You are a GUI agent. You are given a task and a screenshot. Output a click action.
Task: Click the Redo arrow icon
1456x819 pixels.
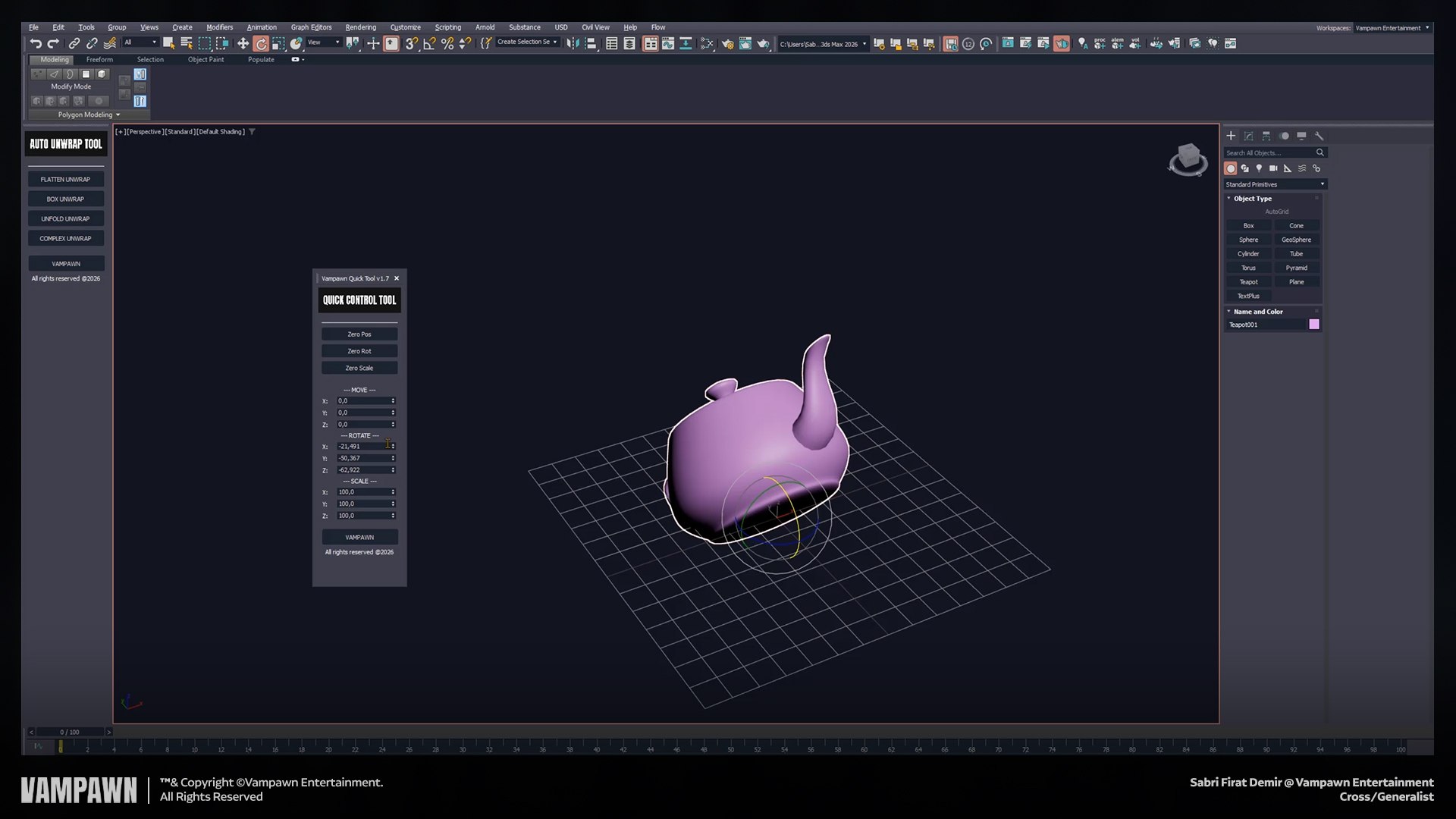(53, 43)
